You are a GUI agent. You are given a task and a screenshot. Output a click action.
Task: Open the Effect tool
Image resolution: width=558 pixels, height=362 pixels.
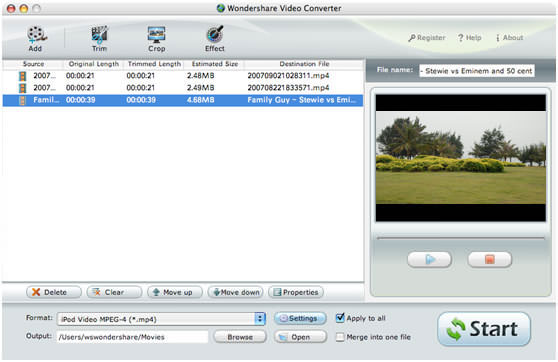(215, 39)
